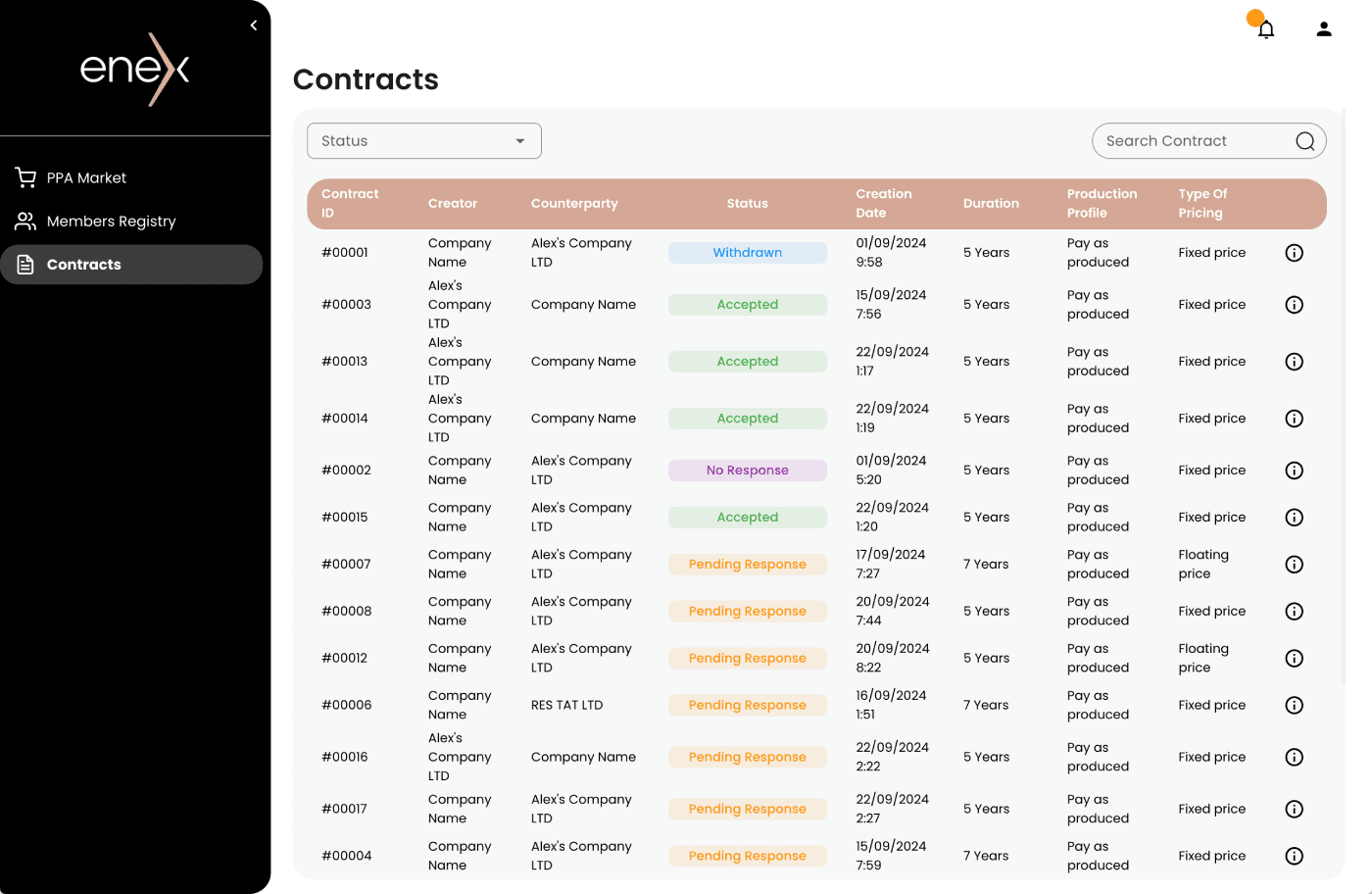Click the Status dropdown arrow
This screenshot has width=1372, height=894.
[x=520, y=141]
